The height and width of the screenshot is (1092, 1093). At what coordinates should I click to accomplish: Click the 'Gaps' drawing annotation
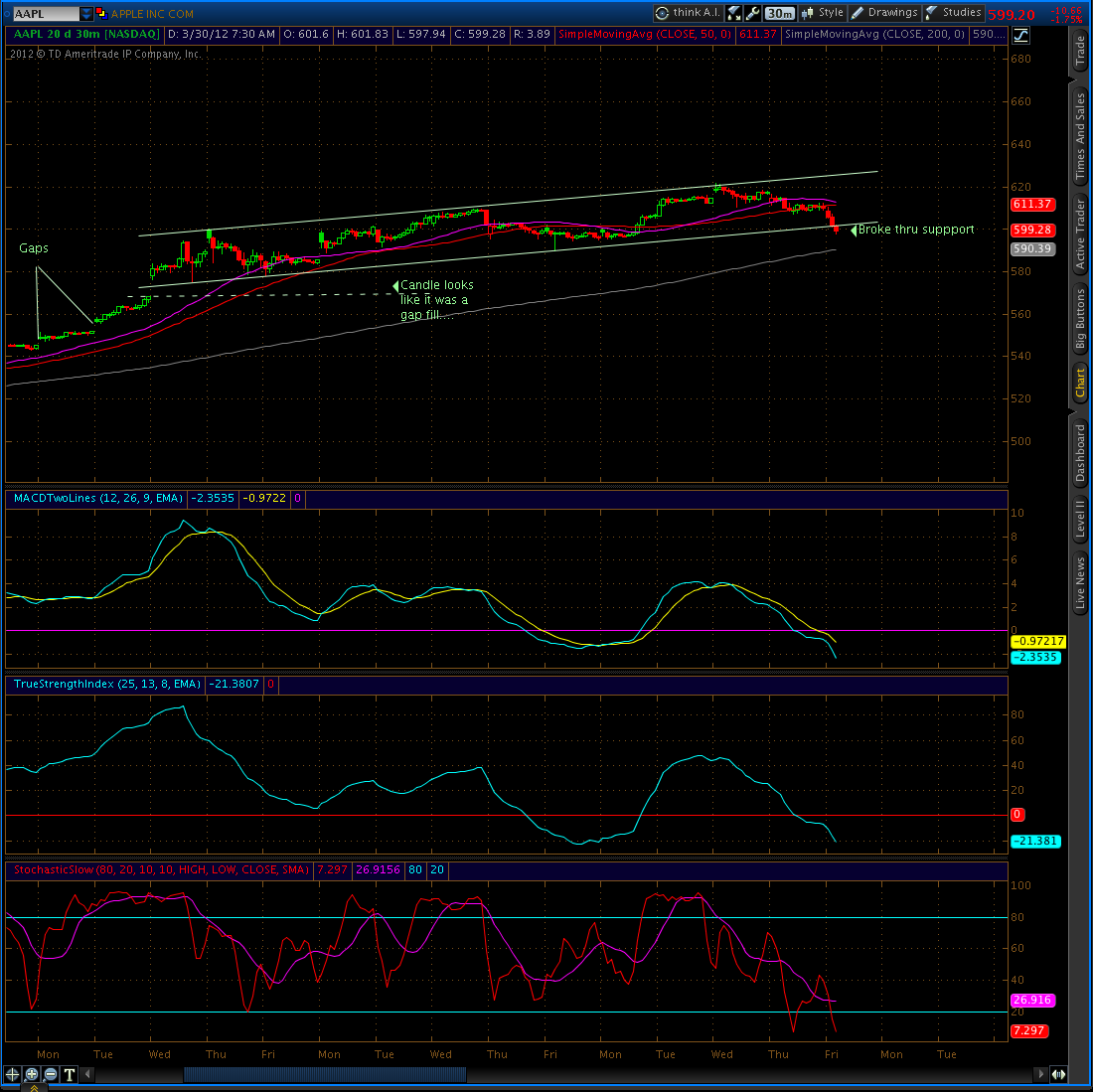(x=34, y=248)
